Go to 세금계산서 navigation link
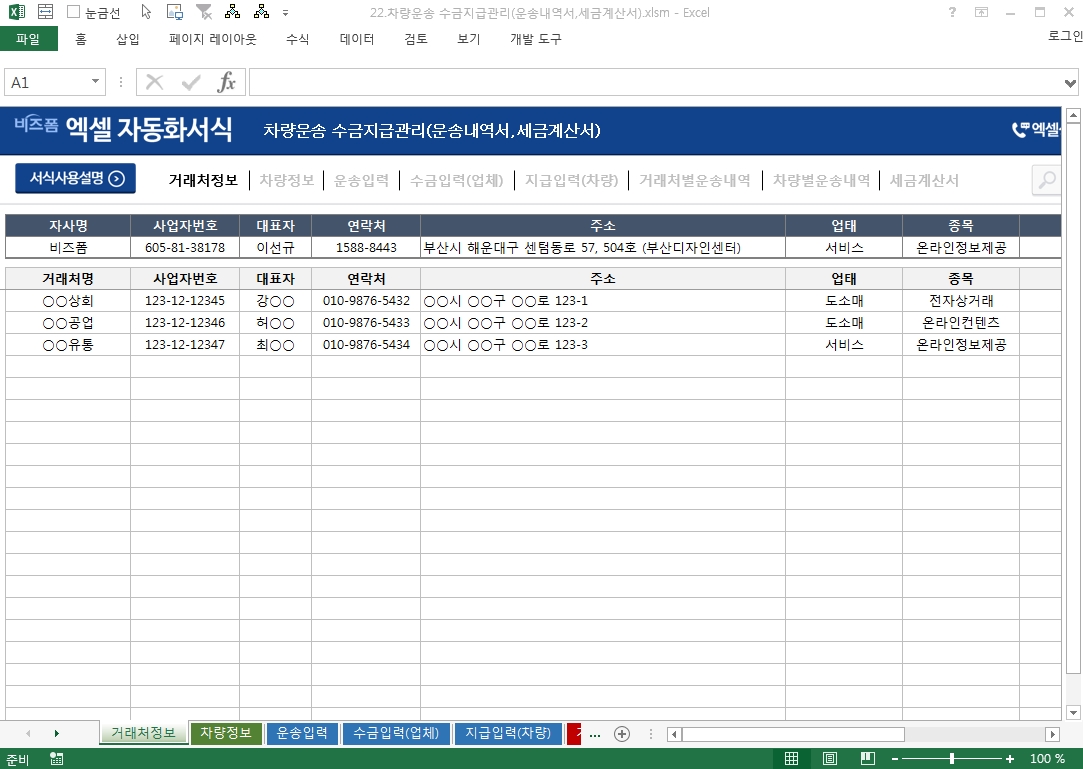Viewport: 1083px width, 769px height. point(924,180)
